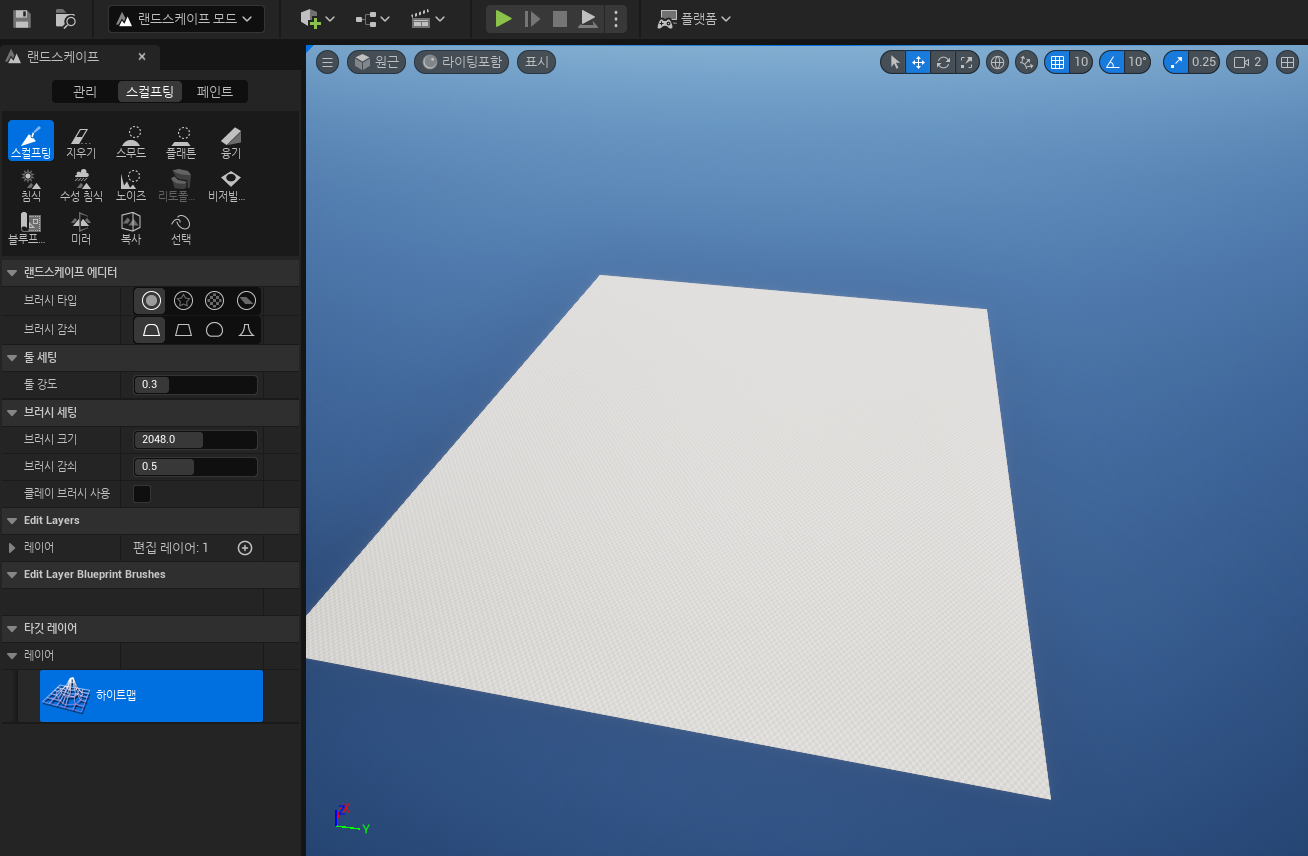The image size is (1308, 856).
Task: Open the viewport hamburger menu
Action: point(327,62)
